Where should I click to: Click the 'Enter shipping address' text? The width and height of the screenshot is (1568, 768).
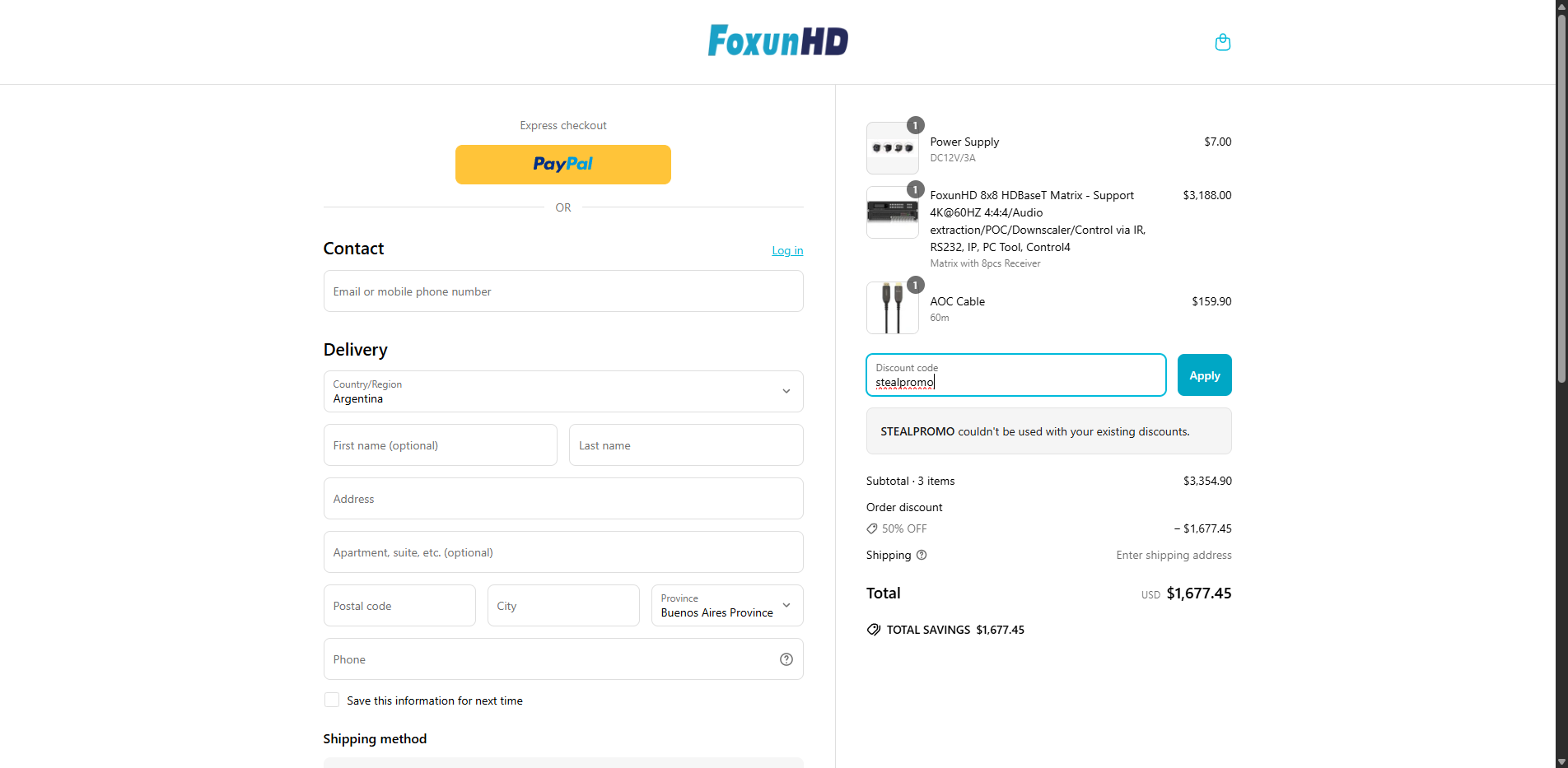pos(1174,555)
